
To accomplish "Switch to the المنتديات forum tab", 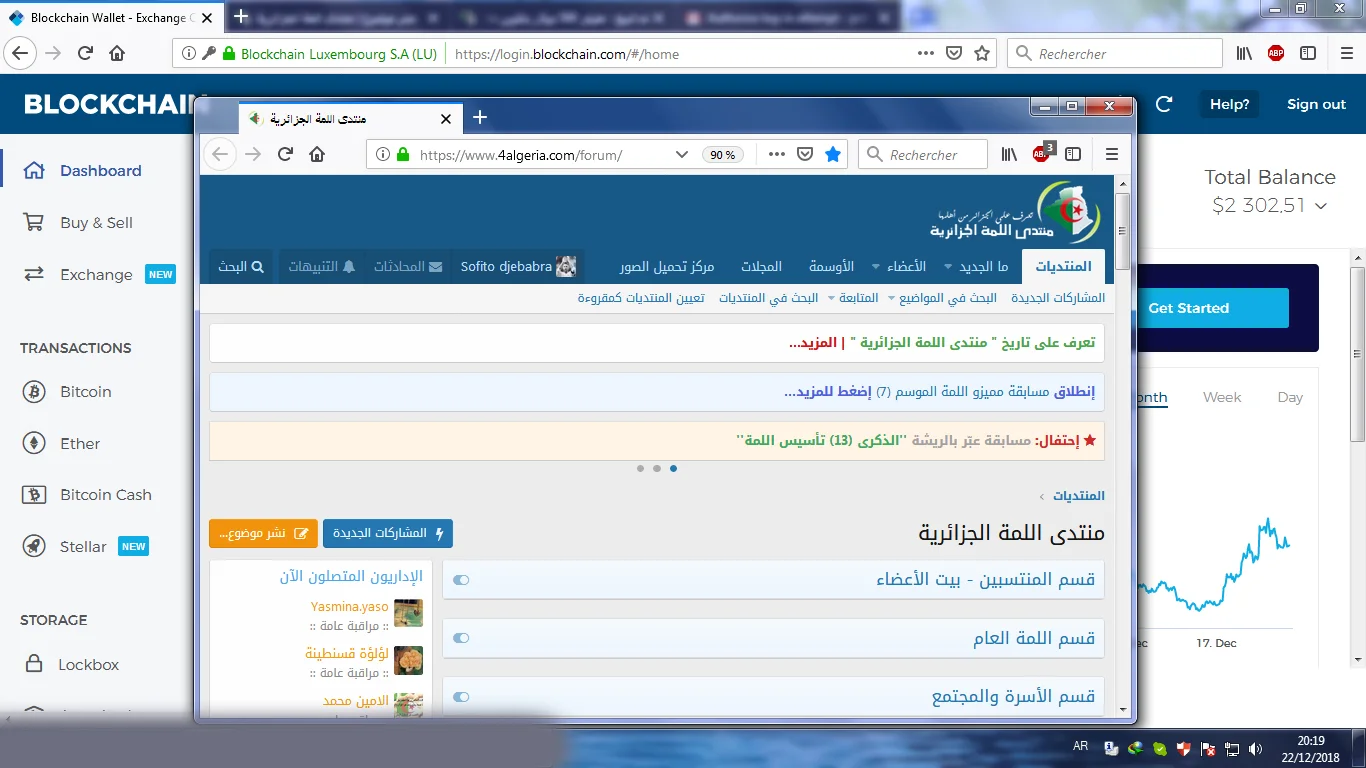I will (x=1063, y=267).
